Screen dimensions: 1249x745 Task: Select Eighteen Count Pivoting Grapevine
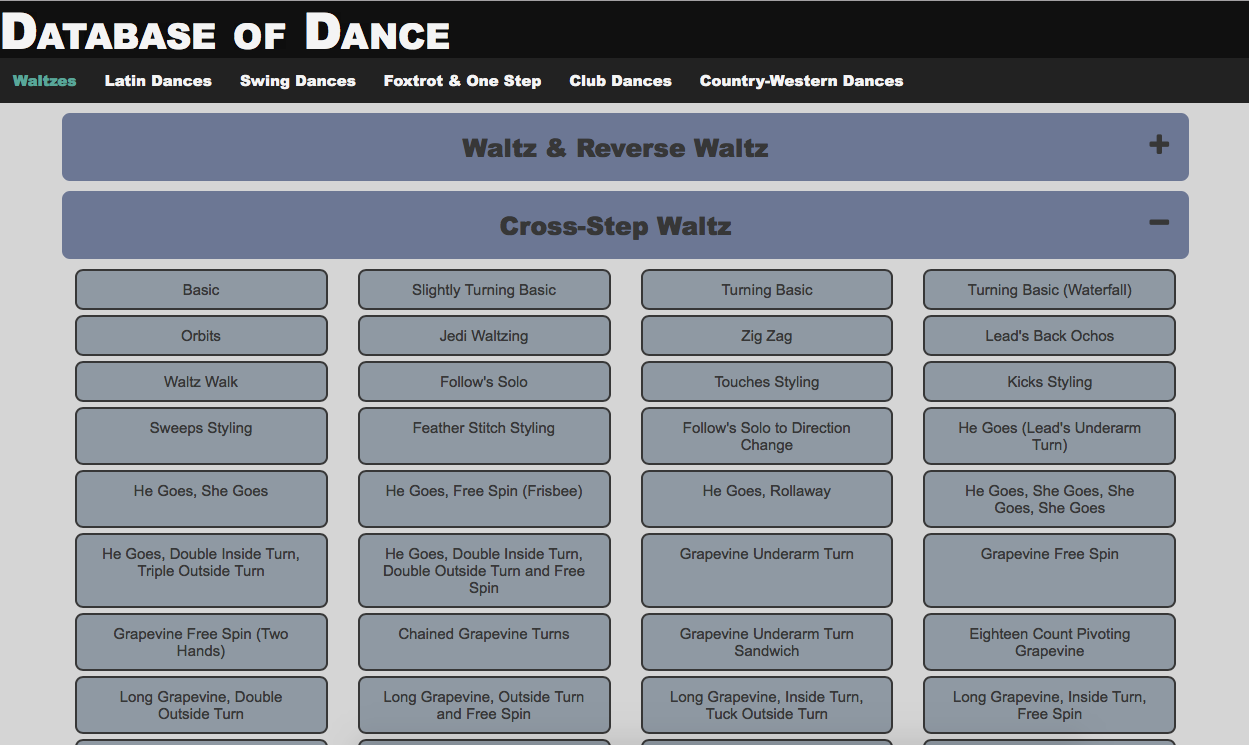point(1049,642)
